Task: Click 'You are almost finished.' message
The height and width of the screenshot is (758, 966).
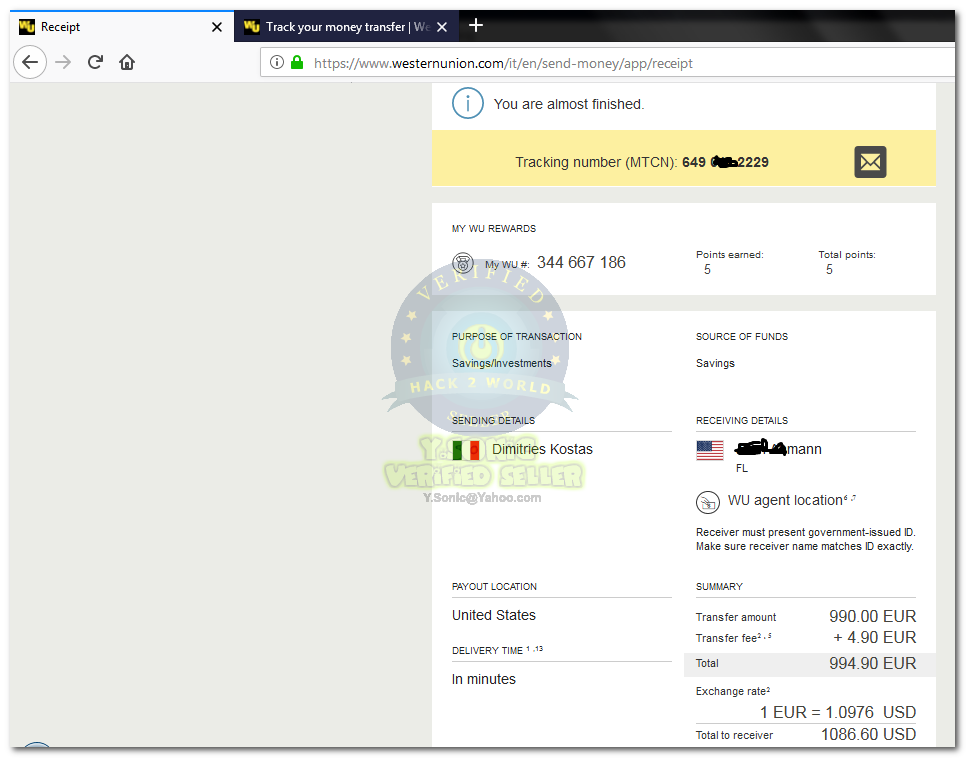Action: tap(569, 104)
